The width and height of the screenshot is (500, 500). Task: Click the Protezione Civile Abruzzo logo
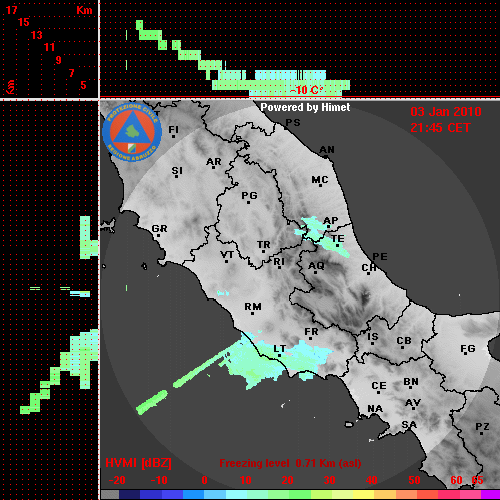[x=132, y=132]
